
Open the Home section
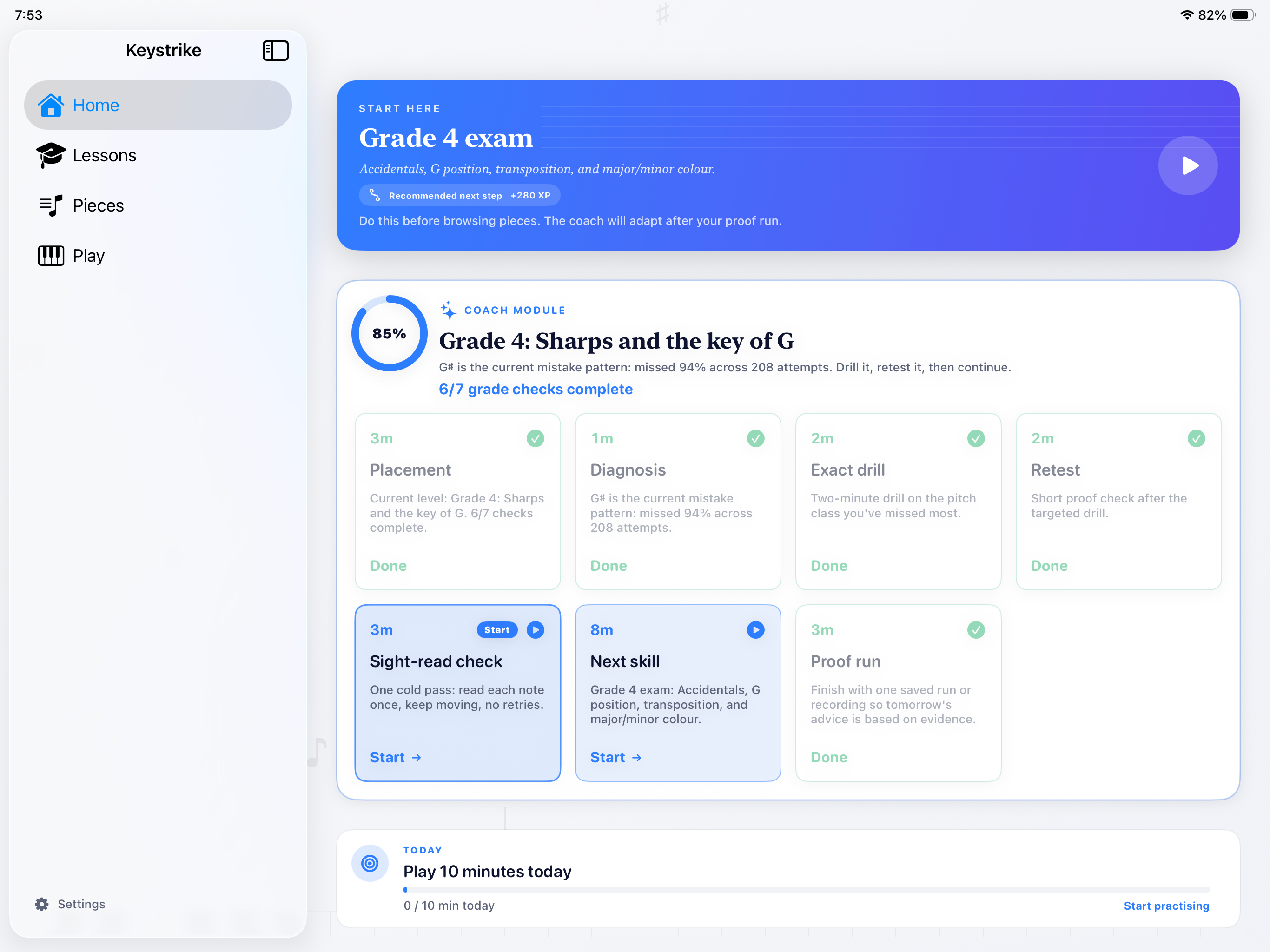tap(158, 105)
